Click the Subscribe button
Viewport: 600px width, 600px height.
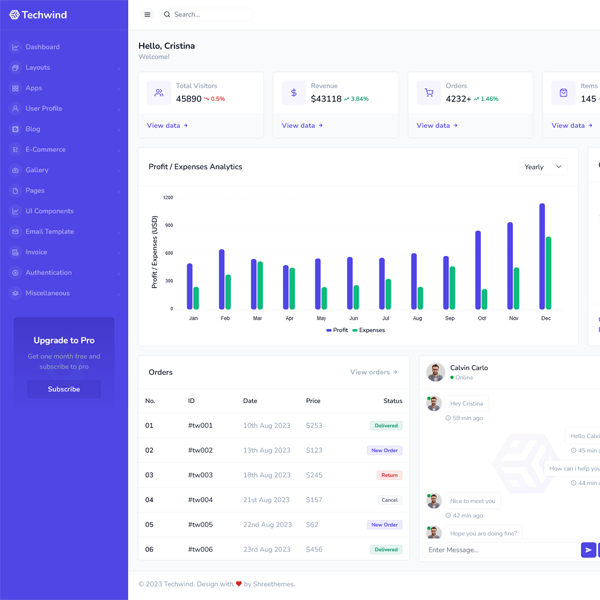(x=64, y=389)
